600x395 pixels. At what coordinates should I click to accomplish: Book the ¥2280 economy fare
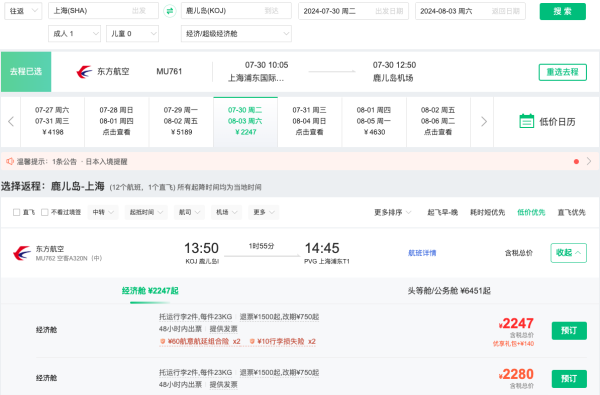(569, 379)
